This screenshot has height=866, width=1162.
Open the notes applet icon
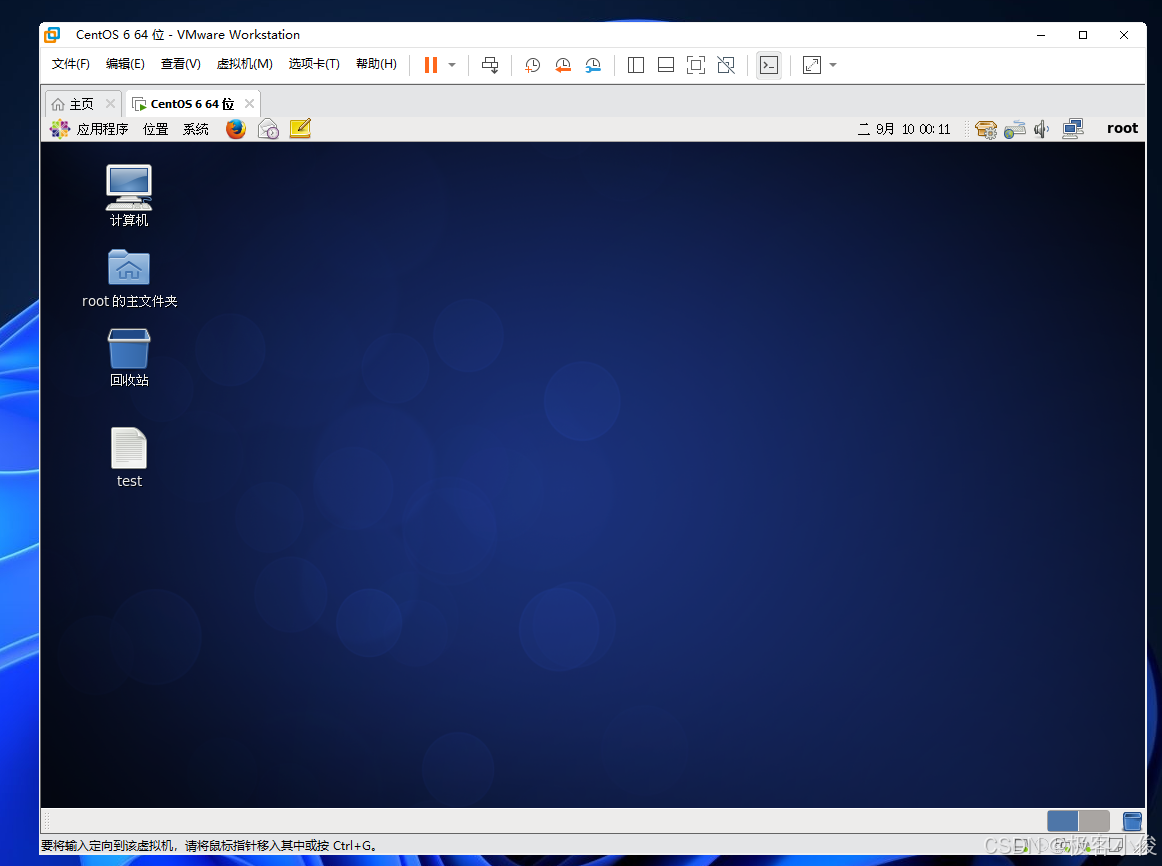(300, 129)
